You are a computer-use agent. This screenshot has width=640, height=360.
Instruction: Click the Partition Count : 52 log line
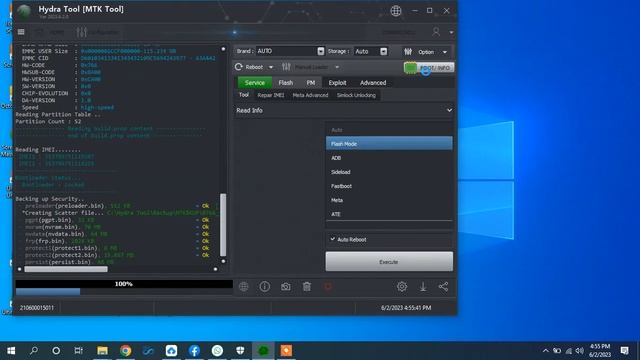tap(48, 122)
